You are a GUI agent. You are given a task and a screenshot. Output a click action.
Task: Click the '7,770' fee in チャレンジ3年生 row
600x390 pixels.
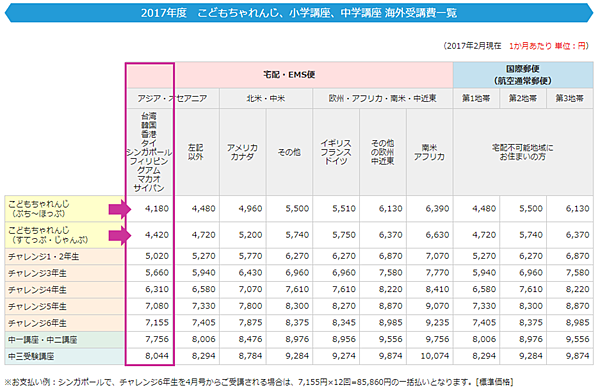click(x=437, y=273)
